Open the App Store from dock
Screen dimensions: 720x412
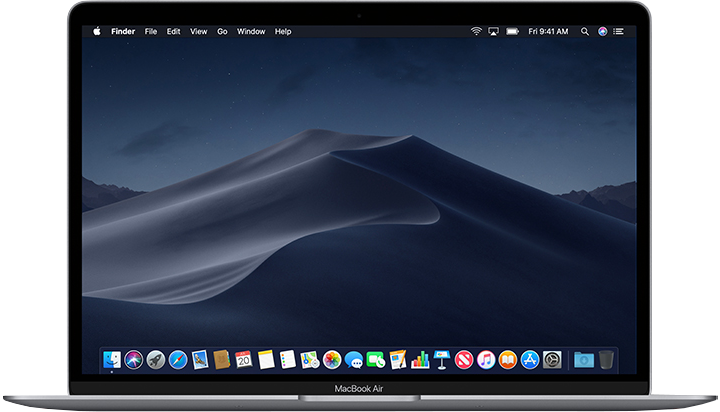point(530,359)
